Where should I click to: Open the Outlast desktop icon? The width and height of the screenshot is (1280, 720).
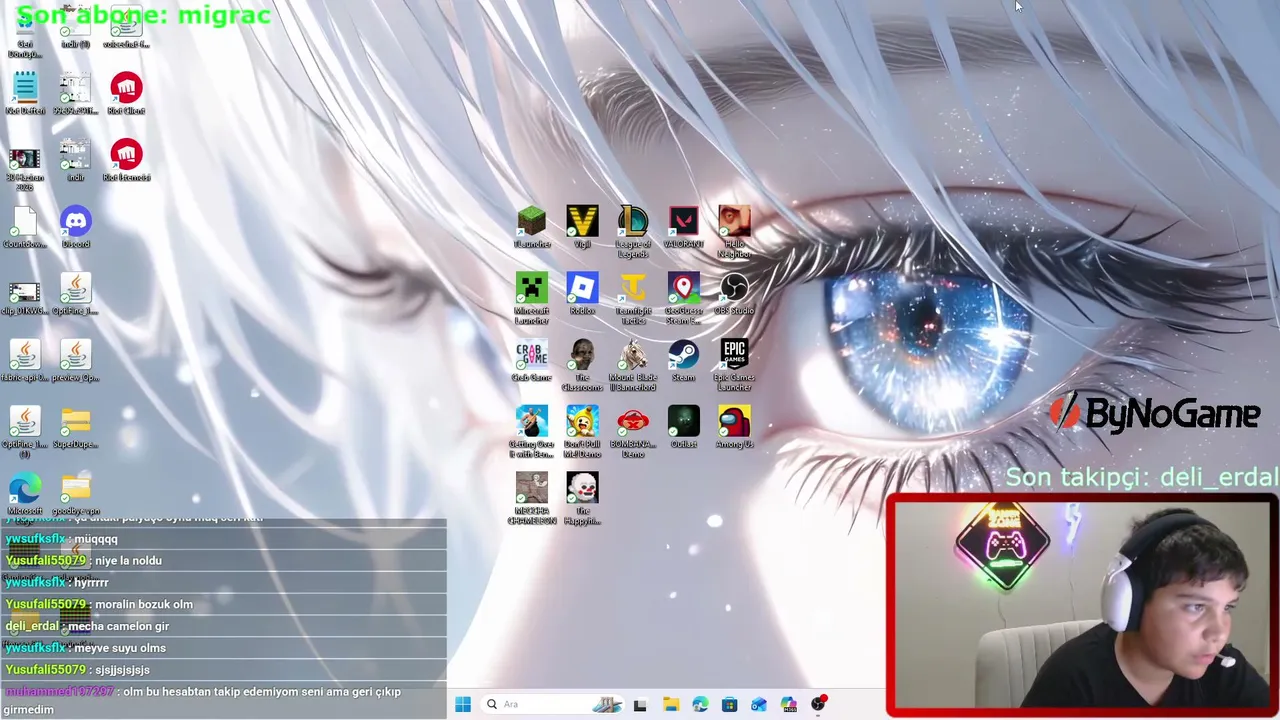point(684,421)
